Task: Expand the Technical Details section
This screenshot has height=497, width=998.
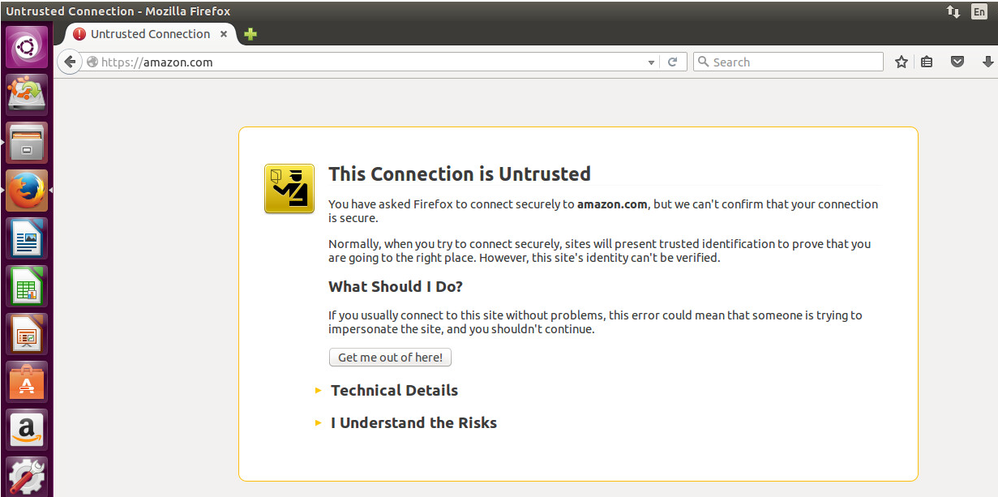Action: pos(394,390)
